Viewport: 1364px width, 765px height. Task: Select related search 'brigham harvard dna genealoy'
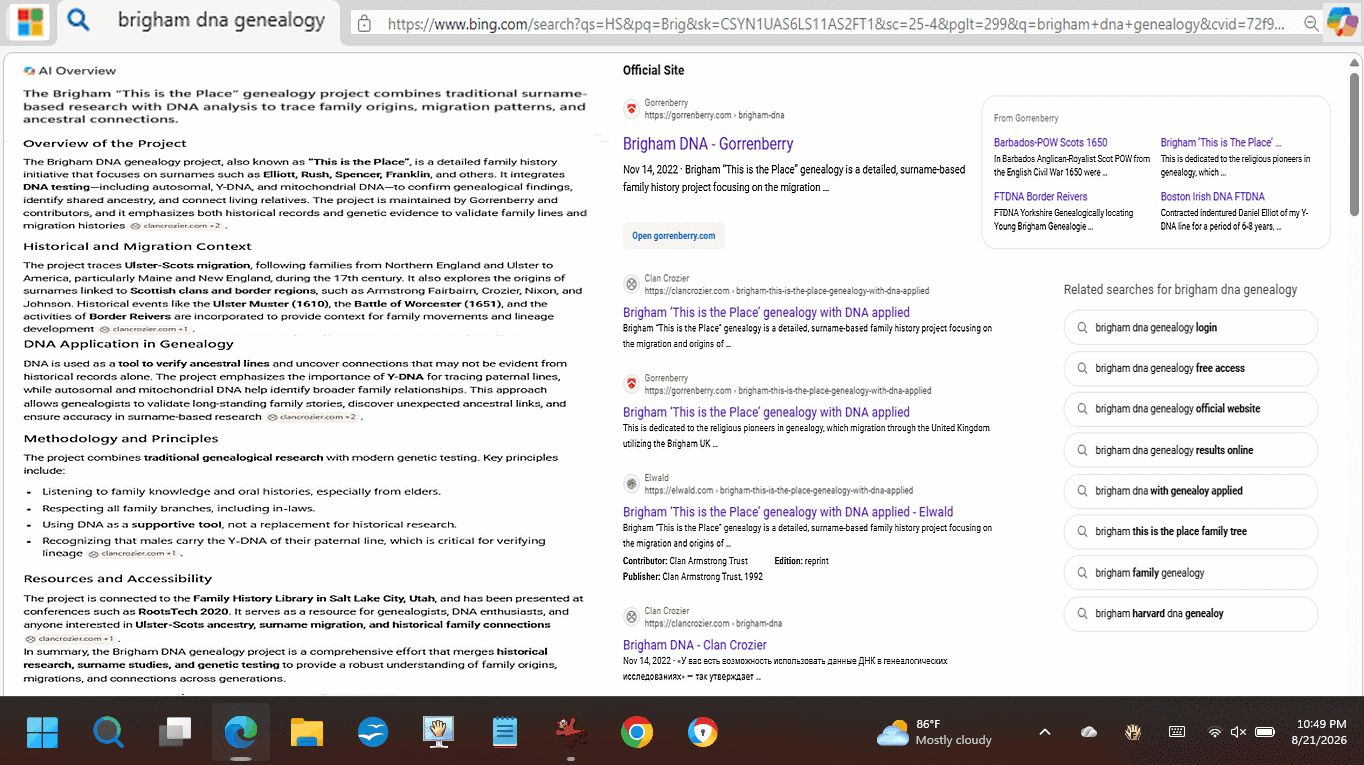point(1191,613)
